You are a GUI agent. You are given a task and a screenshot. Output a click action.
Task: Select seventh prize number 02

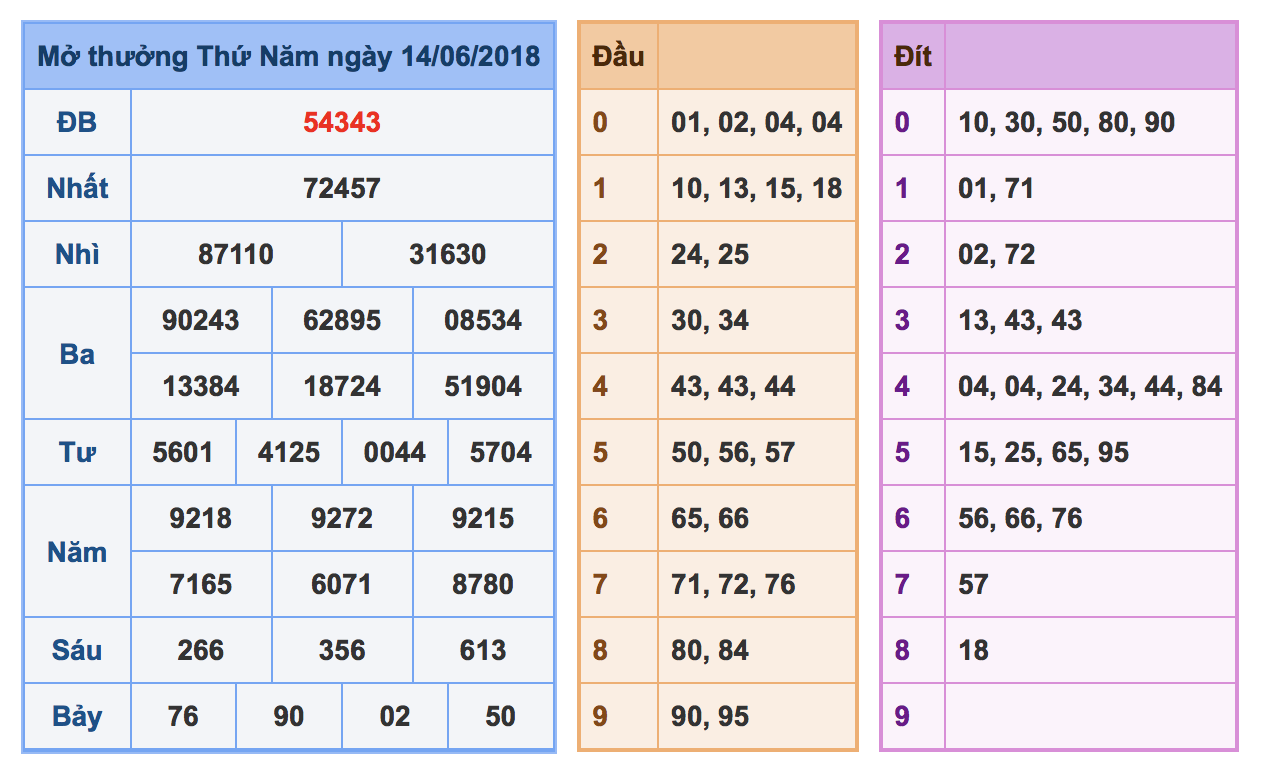pyautogui.click(x=395, y=716)
